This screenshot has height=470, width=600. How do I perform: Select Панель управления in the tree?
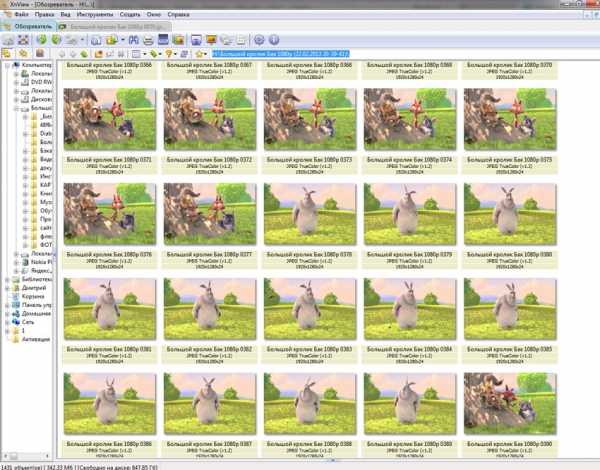37,305
